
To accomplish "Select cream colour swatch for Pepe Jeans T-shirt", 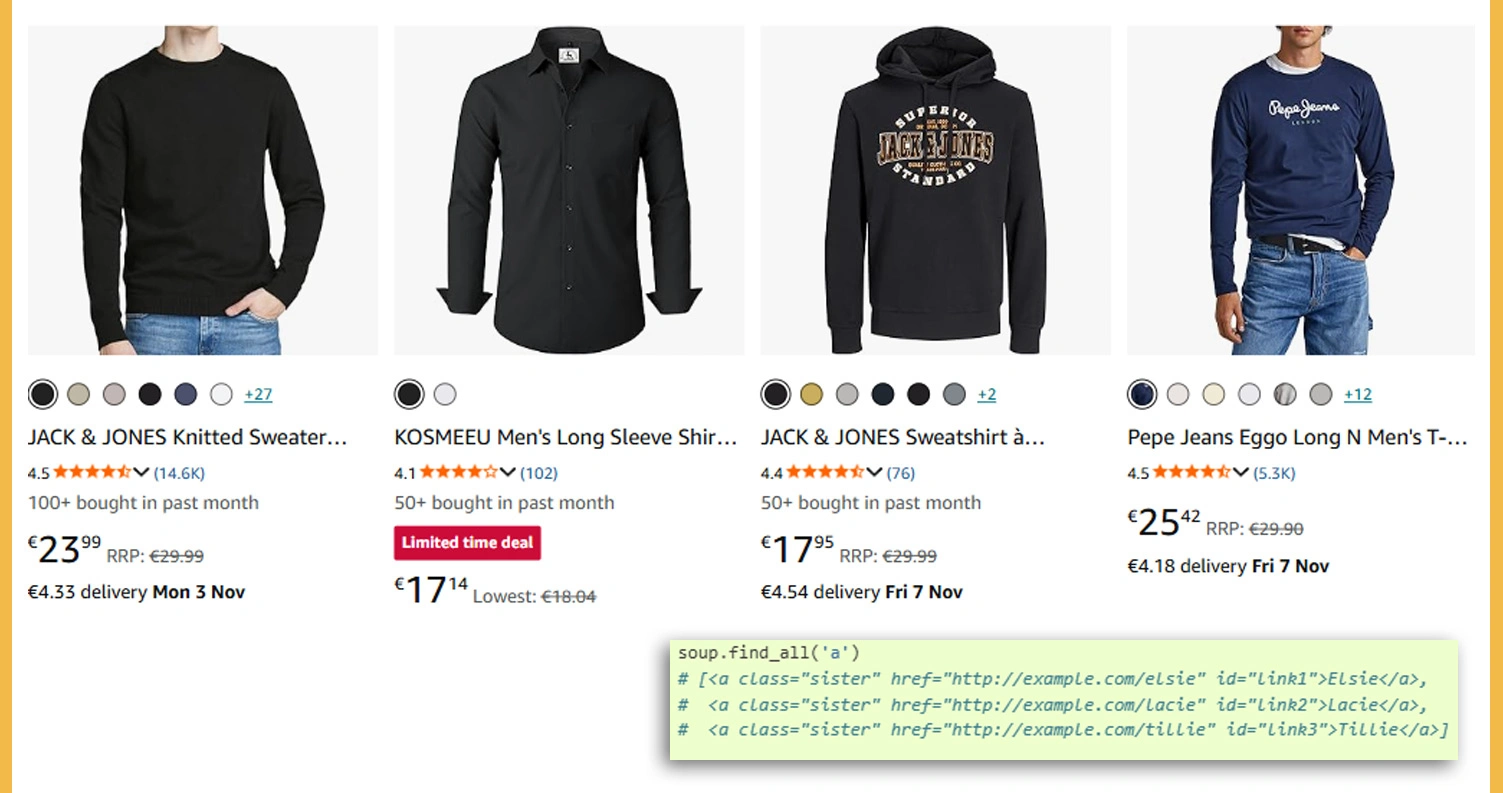I will 1214,394.
